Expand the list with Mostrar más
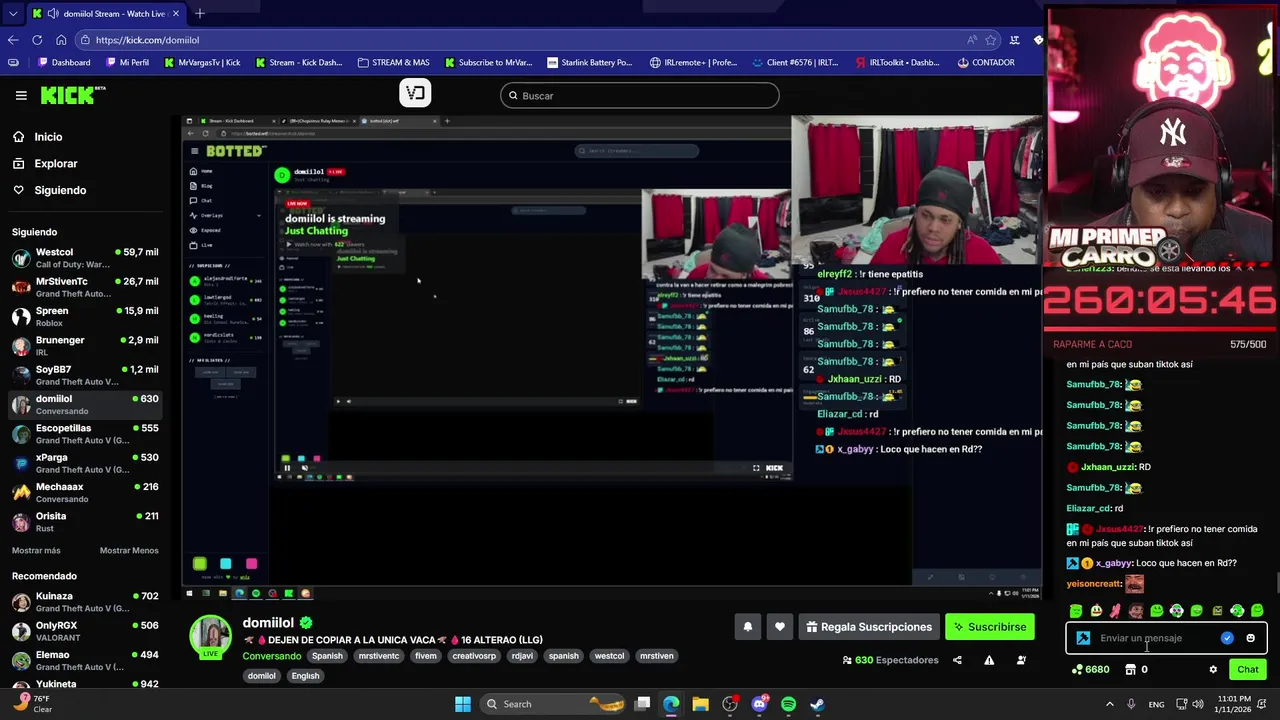 point(36,550)
